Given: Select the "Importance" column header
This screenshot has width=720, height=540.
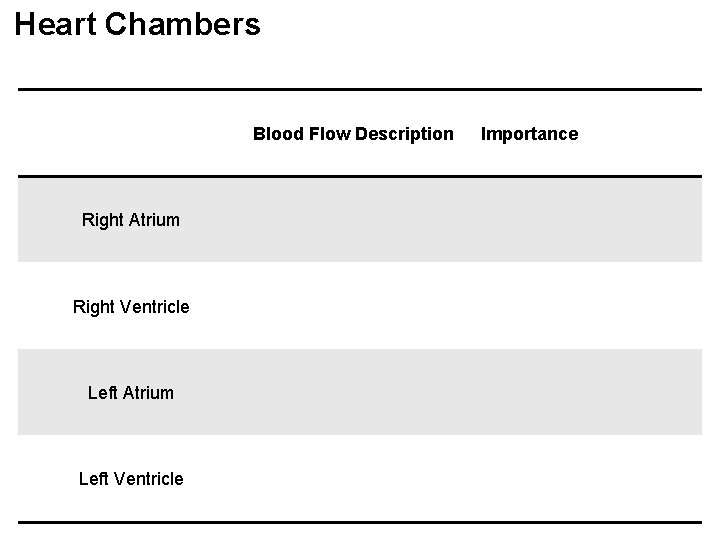Looking at the screenshot, I should [x=529, y=134].
